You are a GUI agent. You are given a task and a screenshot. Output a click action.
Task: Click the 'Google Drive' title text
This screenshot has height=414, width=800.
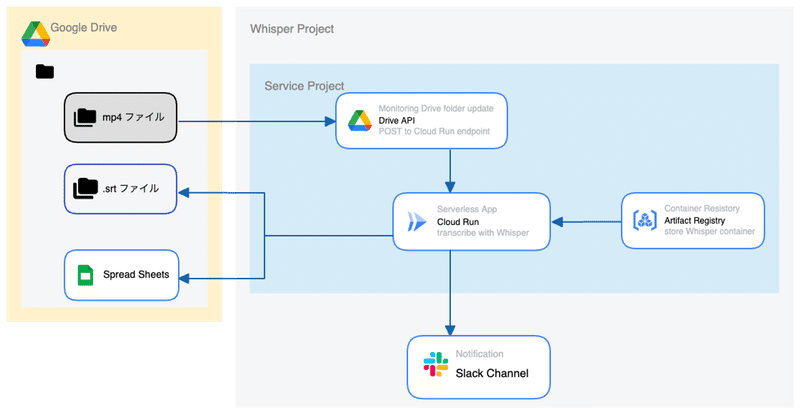pyautogui.click(x=84, y=28)
